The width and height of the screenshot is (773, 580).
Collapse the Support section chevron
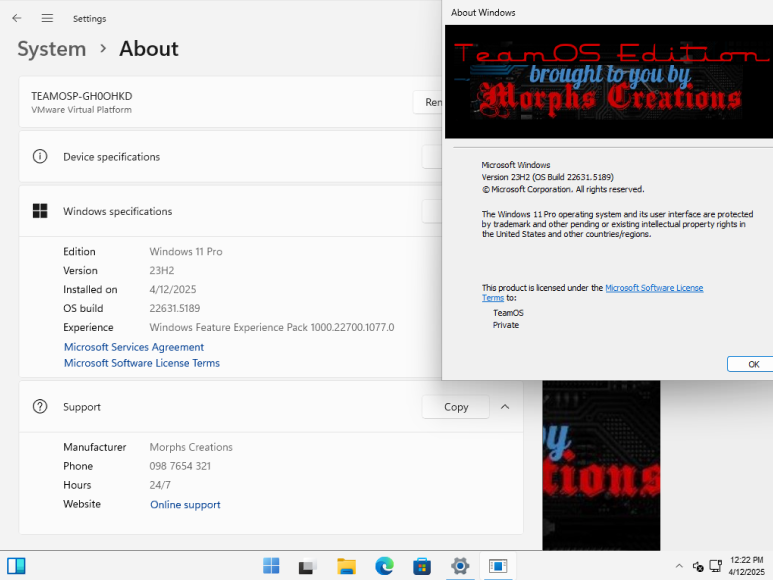(505, 407)
